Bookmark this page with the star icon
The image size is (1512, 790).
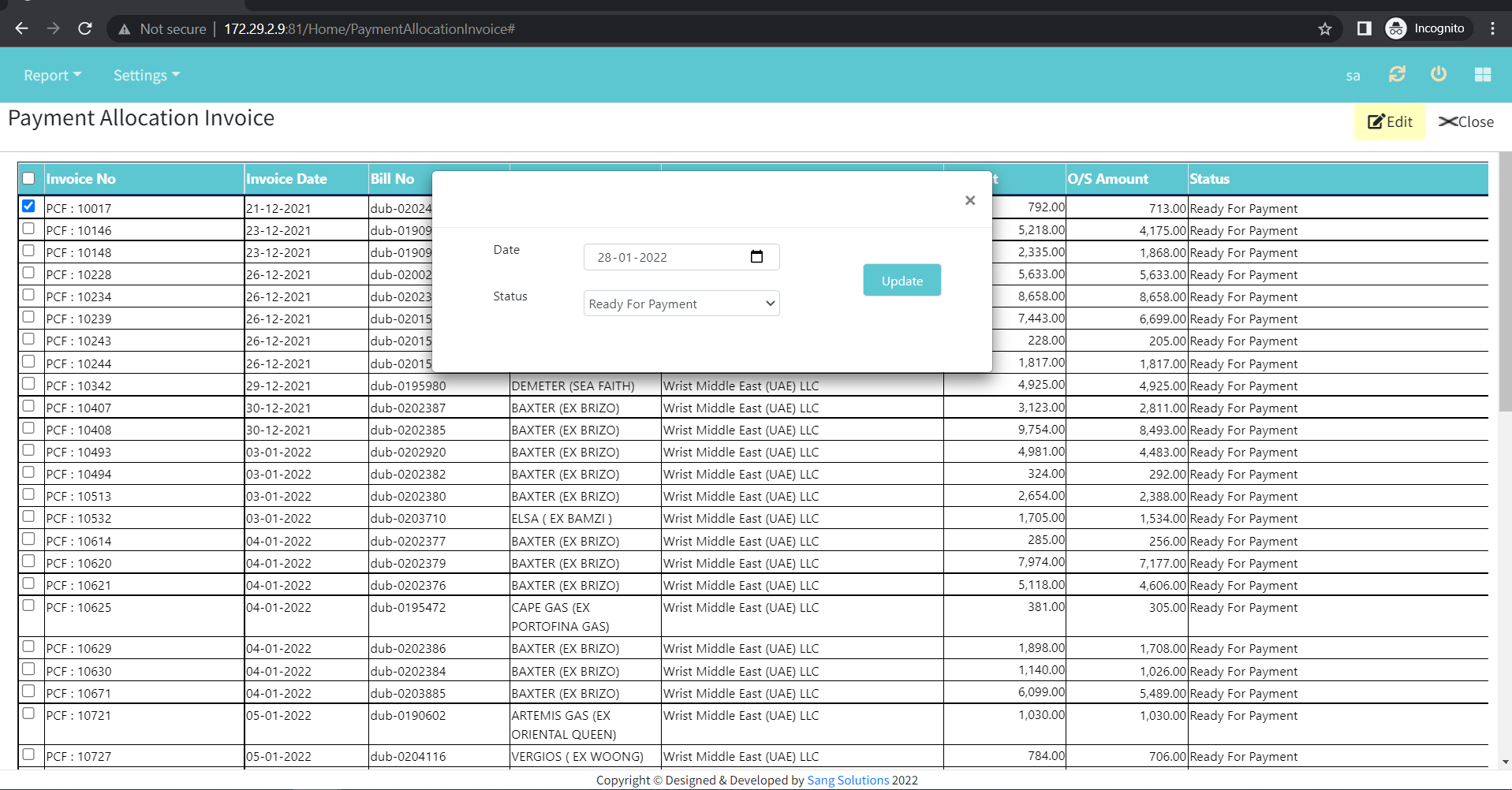coord(1325,29)
